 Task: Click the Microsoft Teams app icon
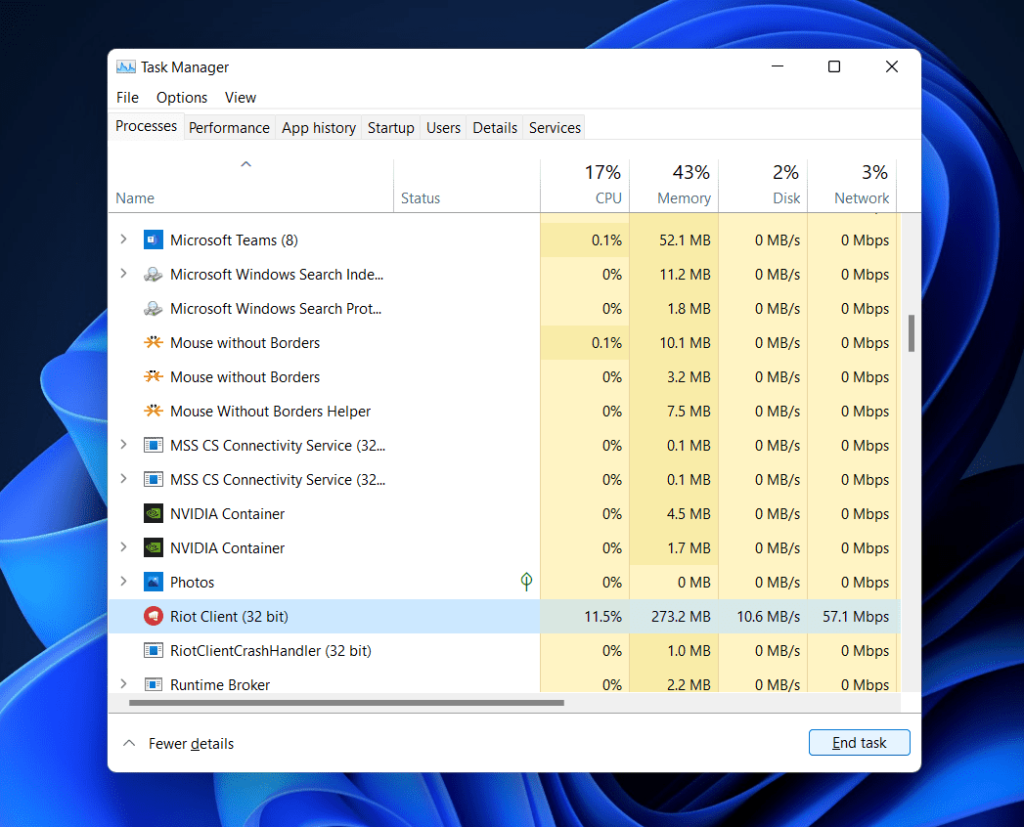[153, 240]
